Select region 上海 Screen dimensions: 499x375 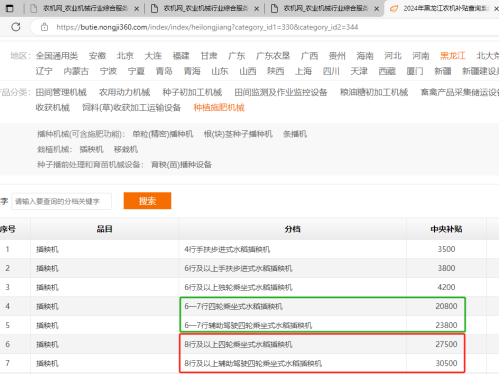(x=303, y=71)
